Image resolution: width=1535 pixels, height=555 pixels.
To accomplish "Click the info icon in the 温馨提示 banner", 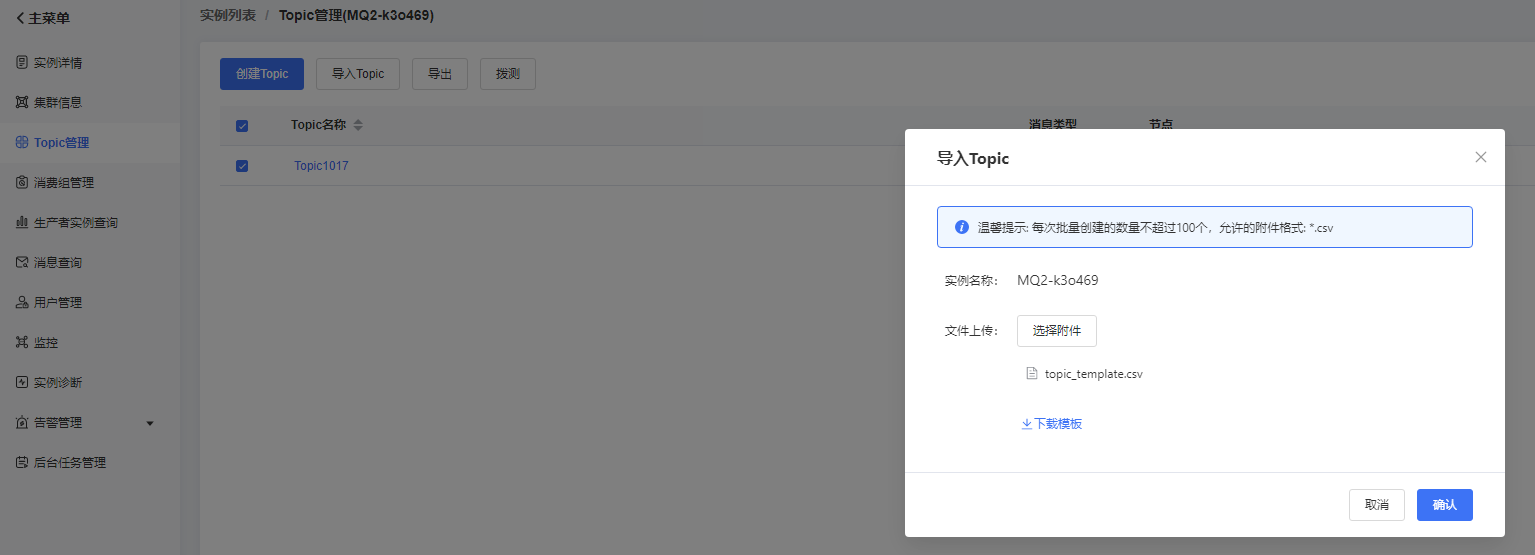I will (x=962, y=227).
